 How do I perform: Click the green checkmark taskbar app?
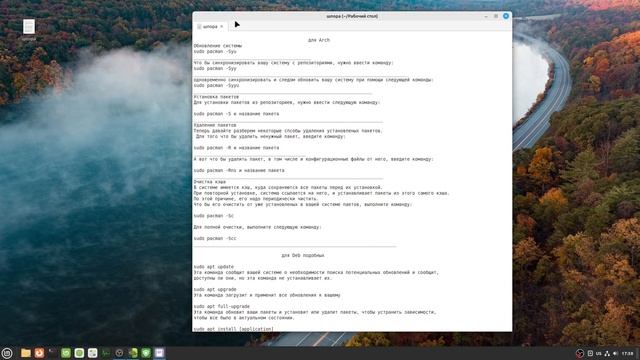coord(66,353)
